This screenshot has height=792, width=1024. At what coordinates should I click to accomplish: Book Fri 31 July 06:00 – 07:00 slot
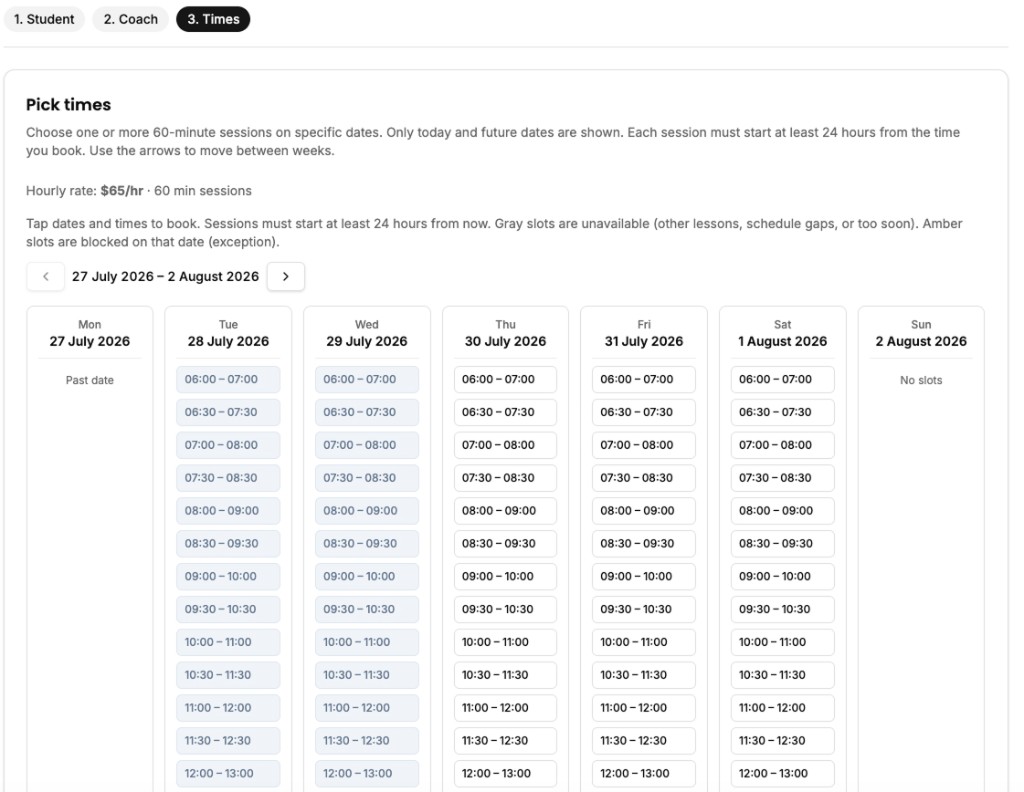[x=644, y=379]
